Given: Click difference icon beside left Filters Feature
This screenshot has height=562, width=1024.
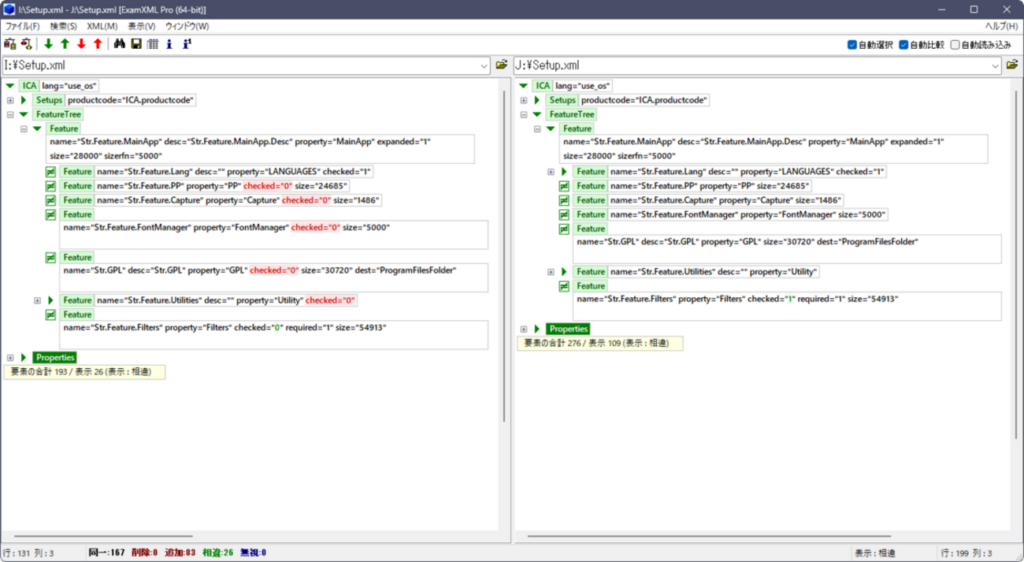Looking at the screenshot, I should tap(50, 315).
